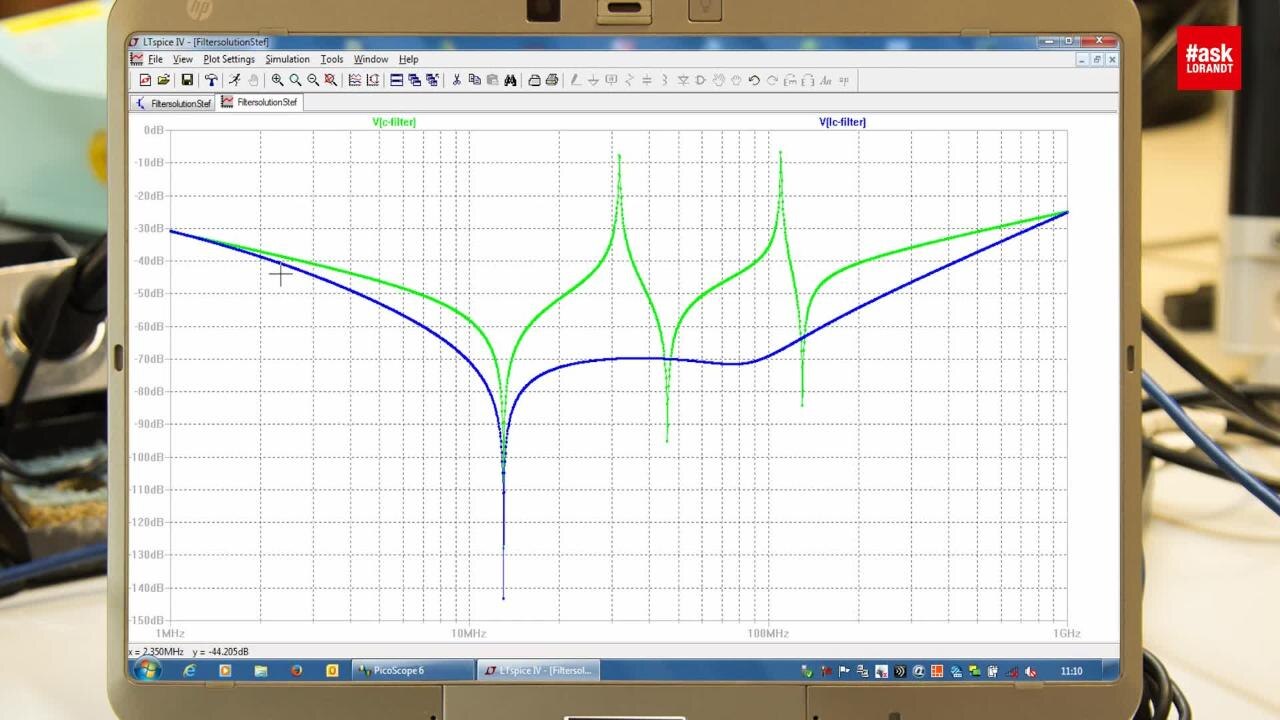1280x720 pixels.
Task: Expand the Tools menu
Action: click(331, 59)
